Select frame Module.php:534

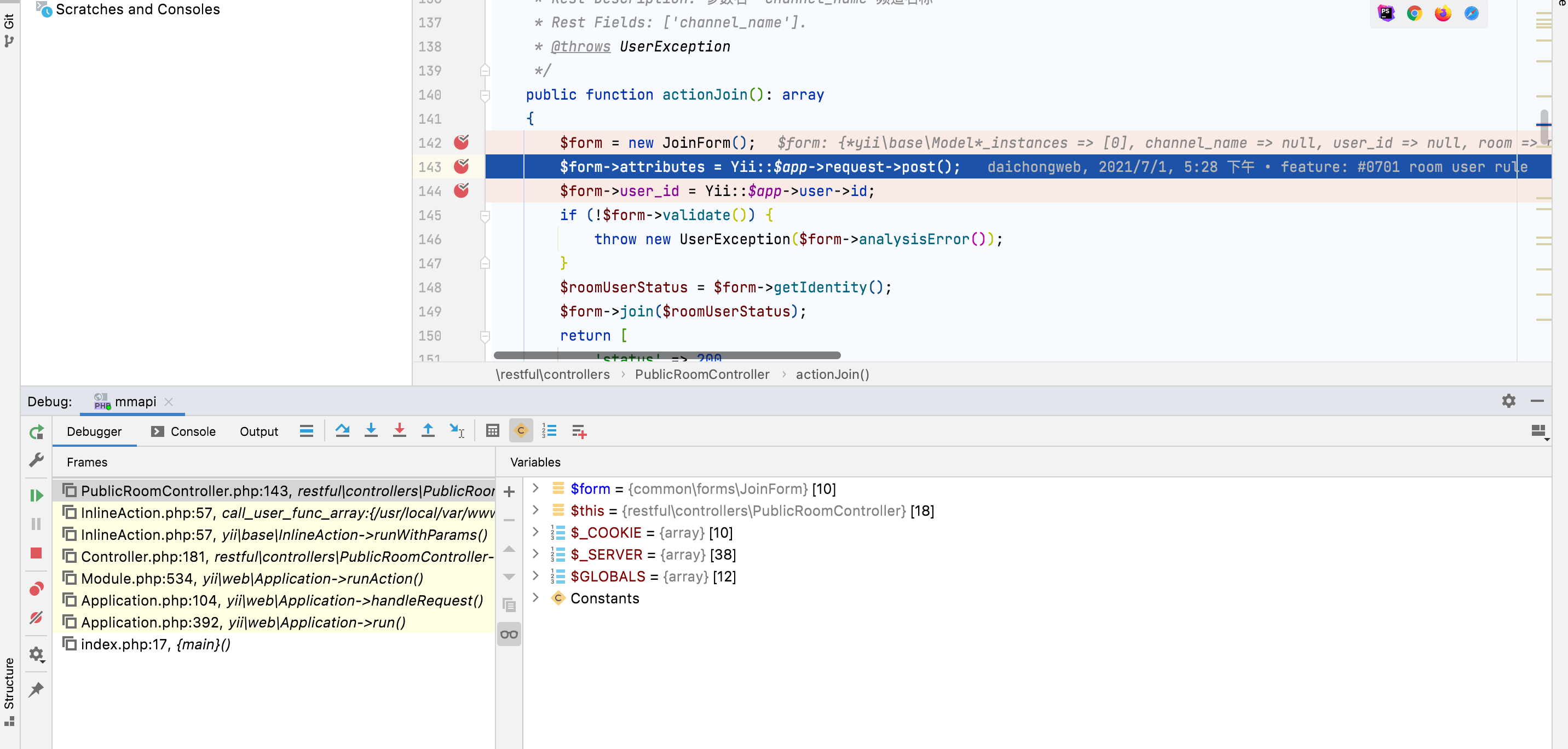click(x=274, y=579)
